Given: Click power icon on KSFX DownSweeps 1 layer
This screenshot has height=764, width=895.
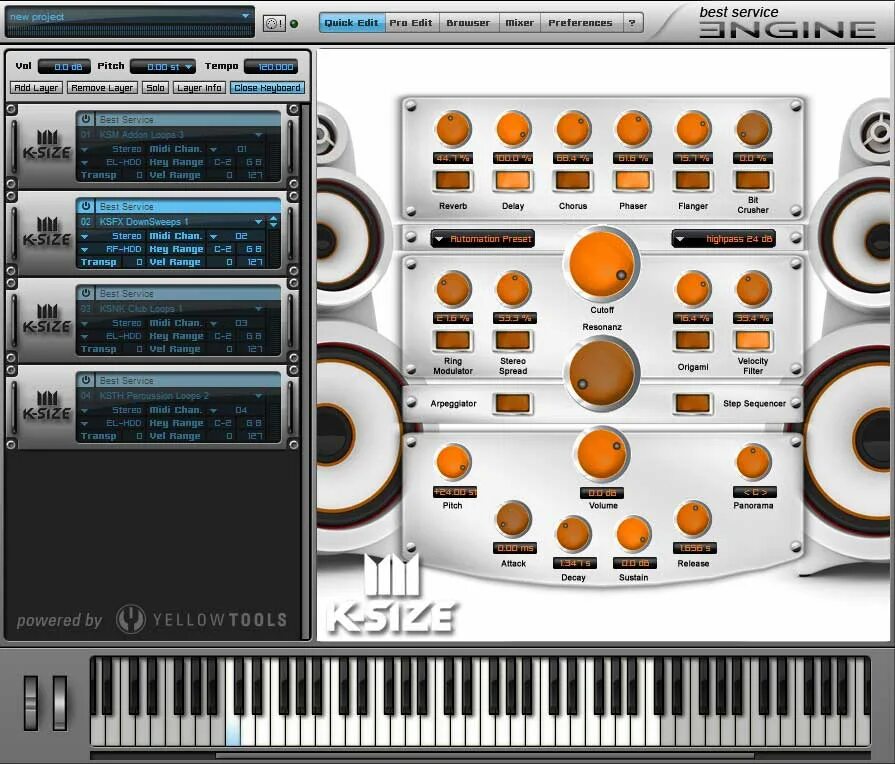Looking at the screenshot, I should click(86, 206).
